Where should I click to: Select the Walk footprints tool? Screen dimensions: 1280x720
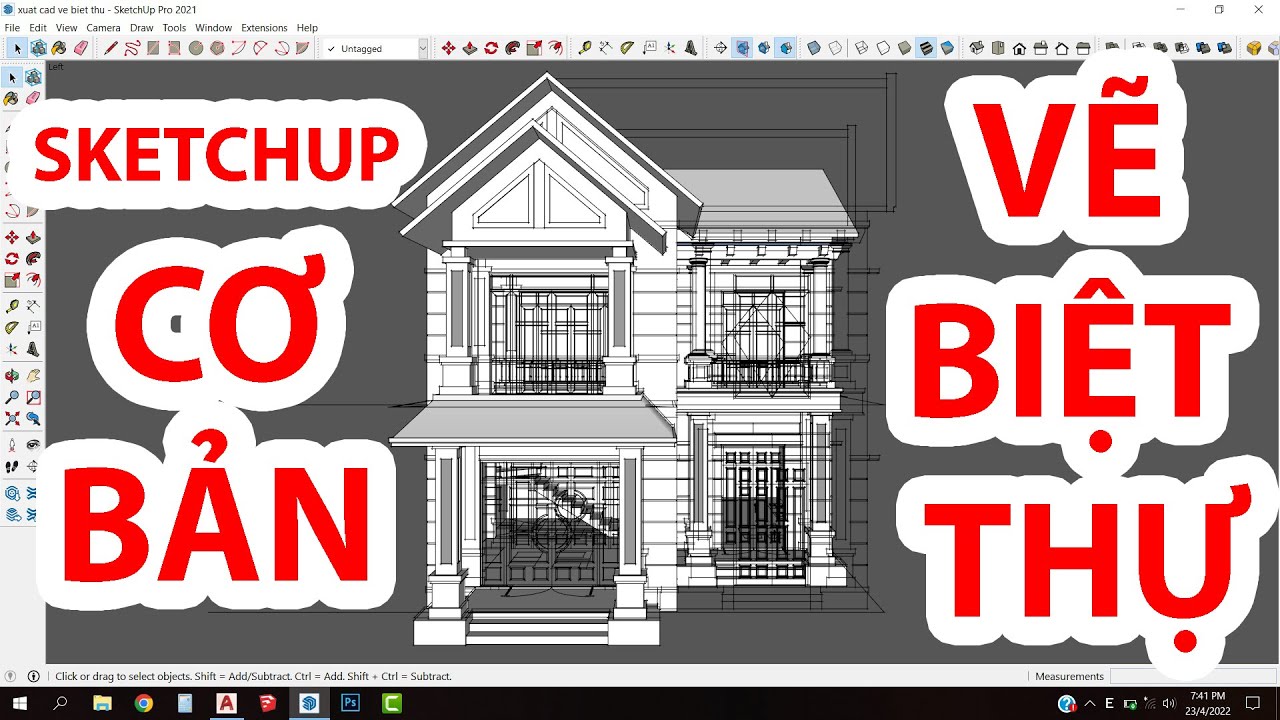12,467
